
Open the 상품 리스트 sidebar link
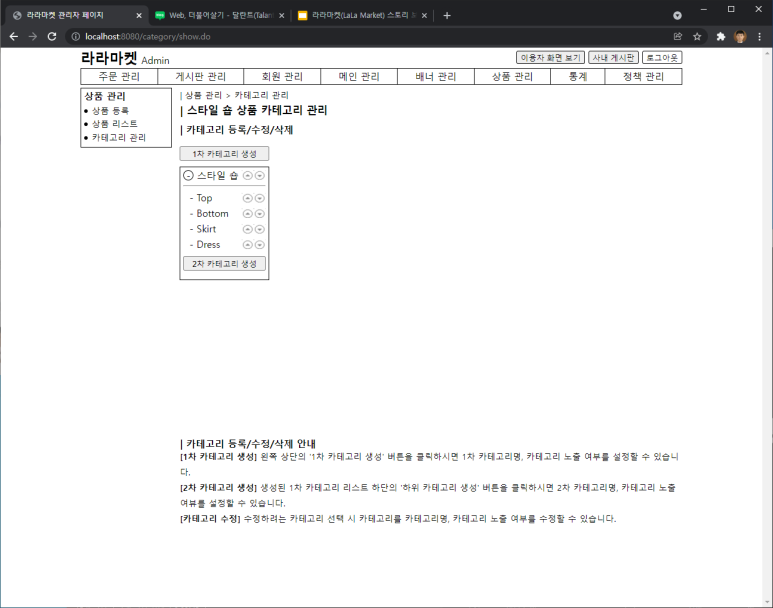click(x=114, y=124)
